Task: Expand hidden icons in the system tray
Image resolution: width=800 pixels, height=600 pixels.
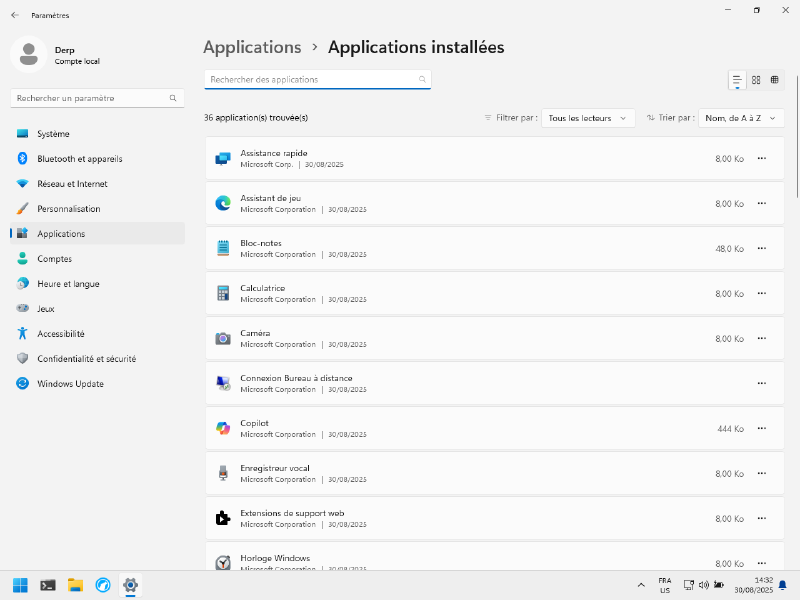Action: coord(641,584)
